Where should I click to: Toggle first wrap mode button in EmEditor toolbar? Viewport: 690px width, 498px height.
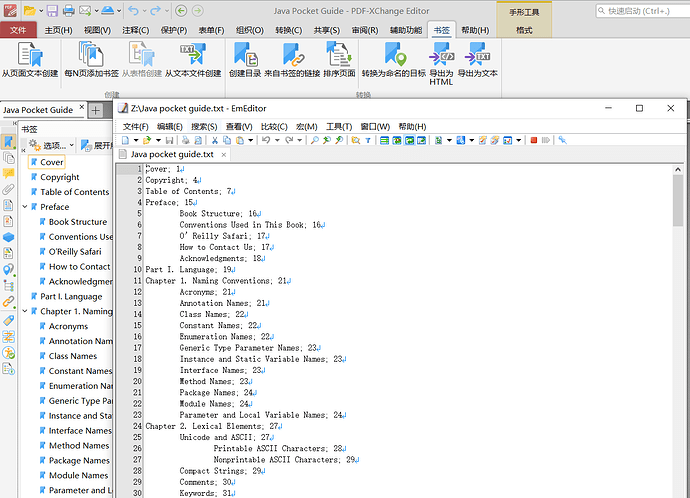tap(384, 140)
